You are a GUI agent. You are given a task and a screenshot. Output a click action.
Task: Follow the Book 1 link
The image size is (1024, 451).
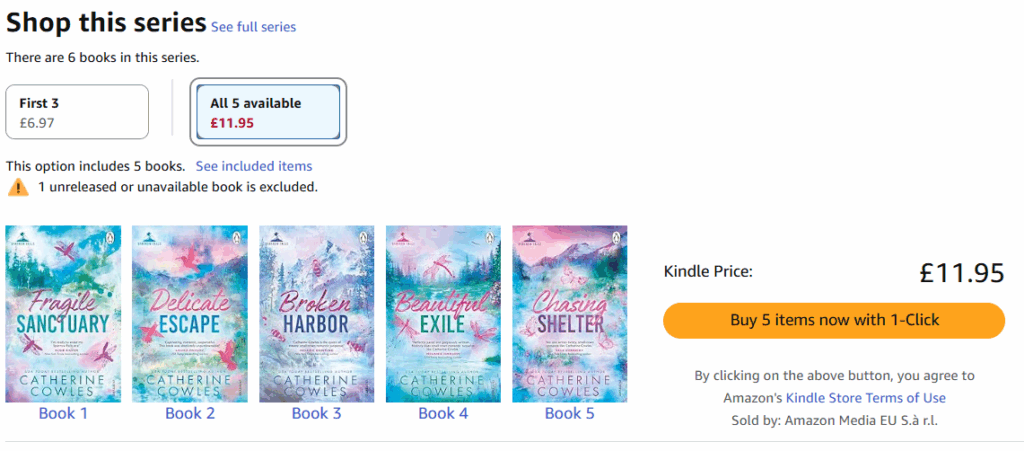(63, 413)
